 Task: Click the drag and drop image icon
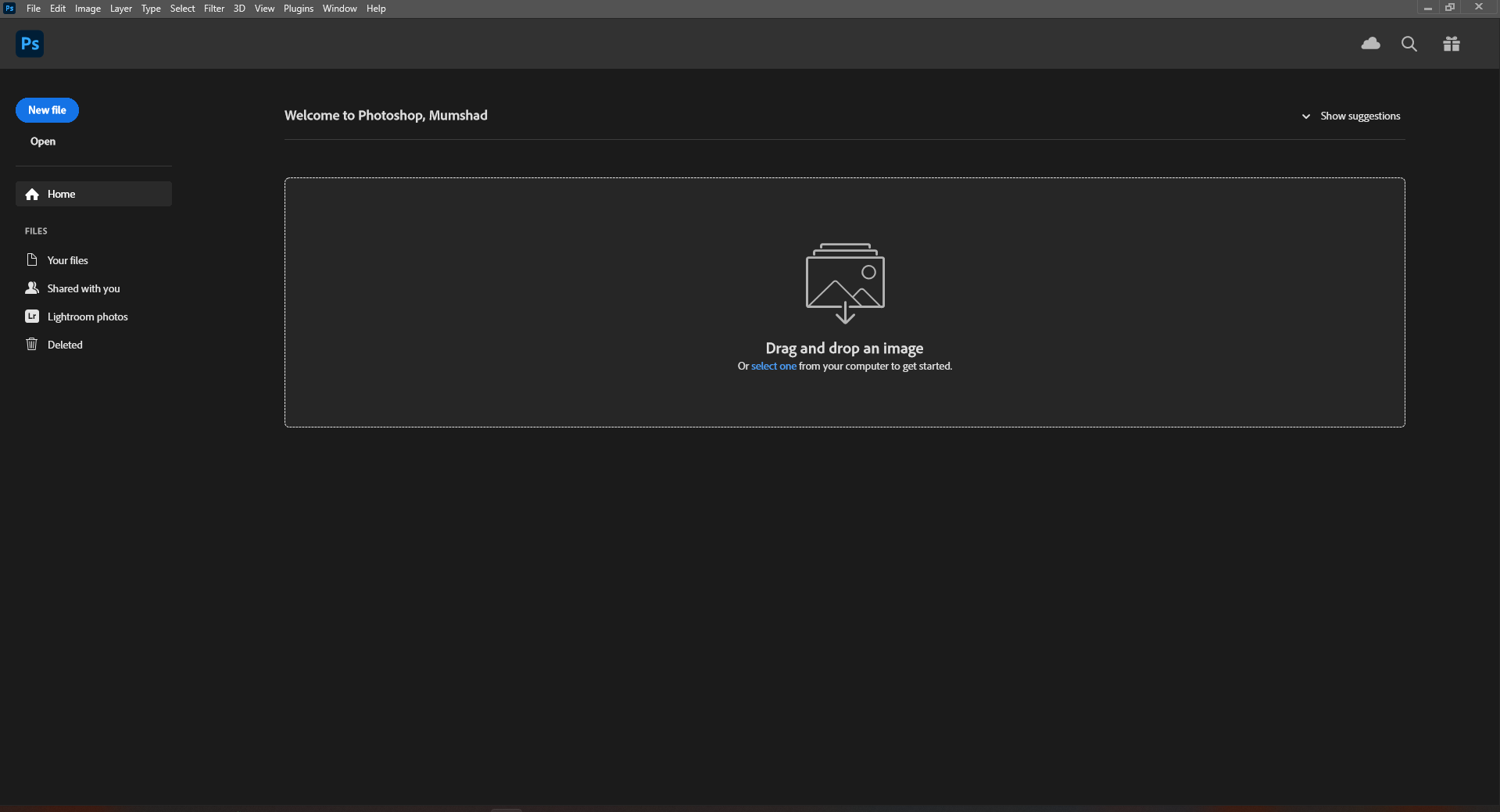pos(845,283)
